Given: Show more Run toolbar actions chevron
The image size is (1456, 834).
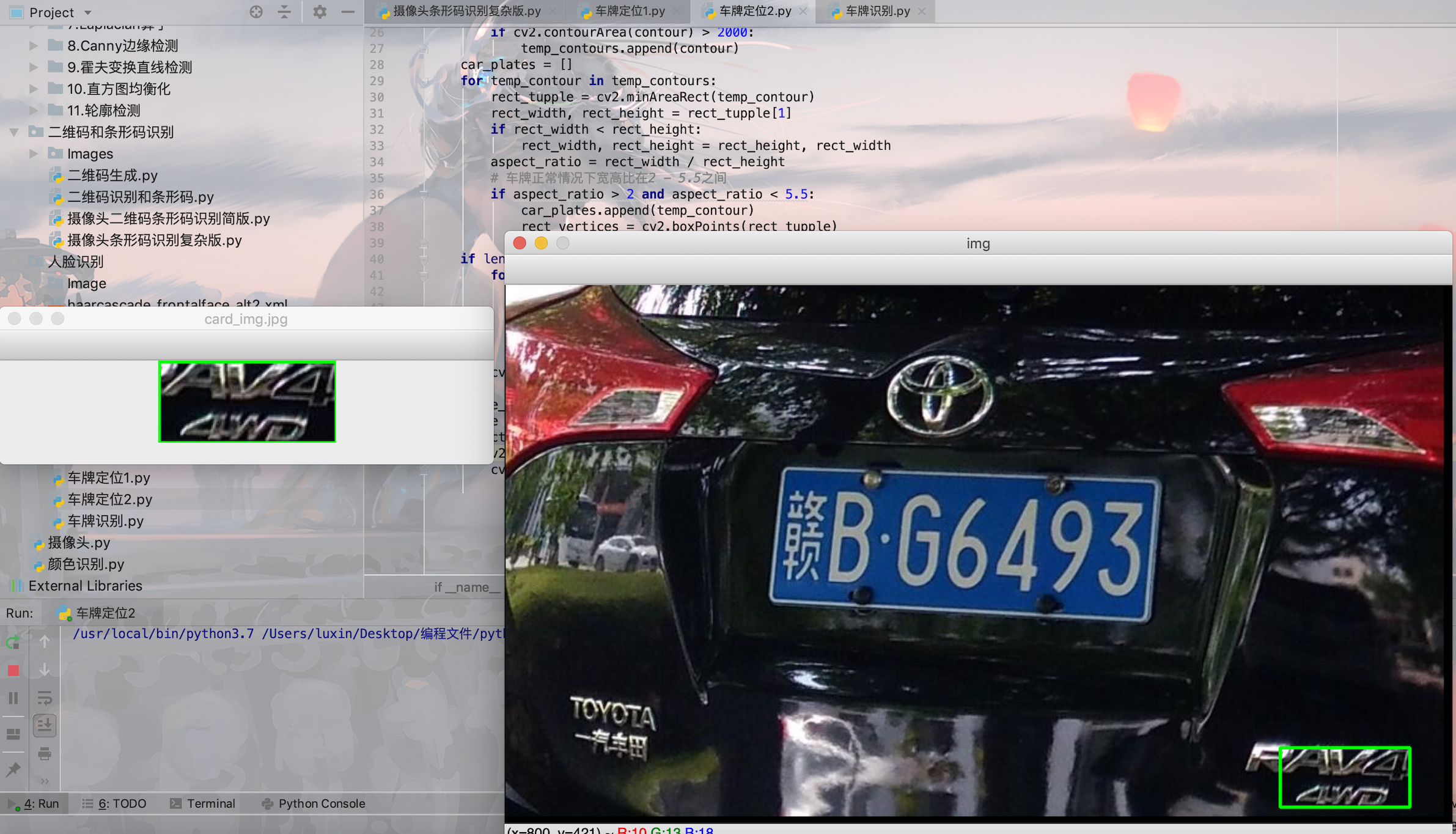Looking at the screenshot, I should coord(45,781).
